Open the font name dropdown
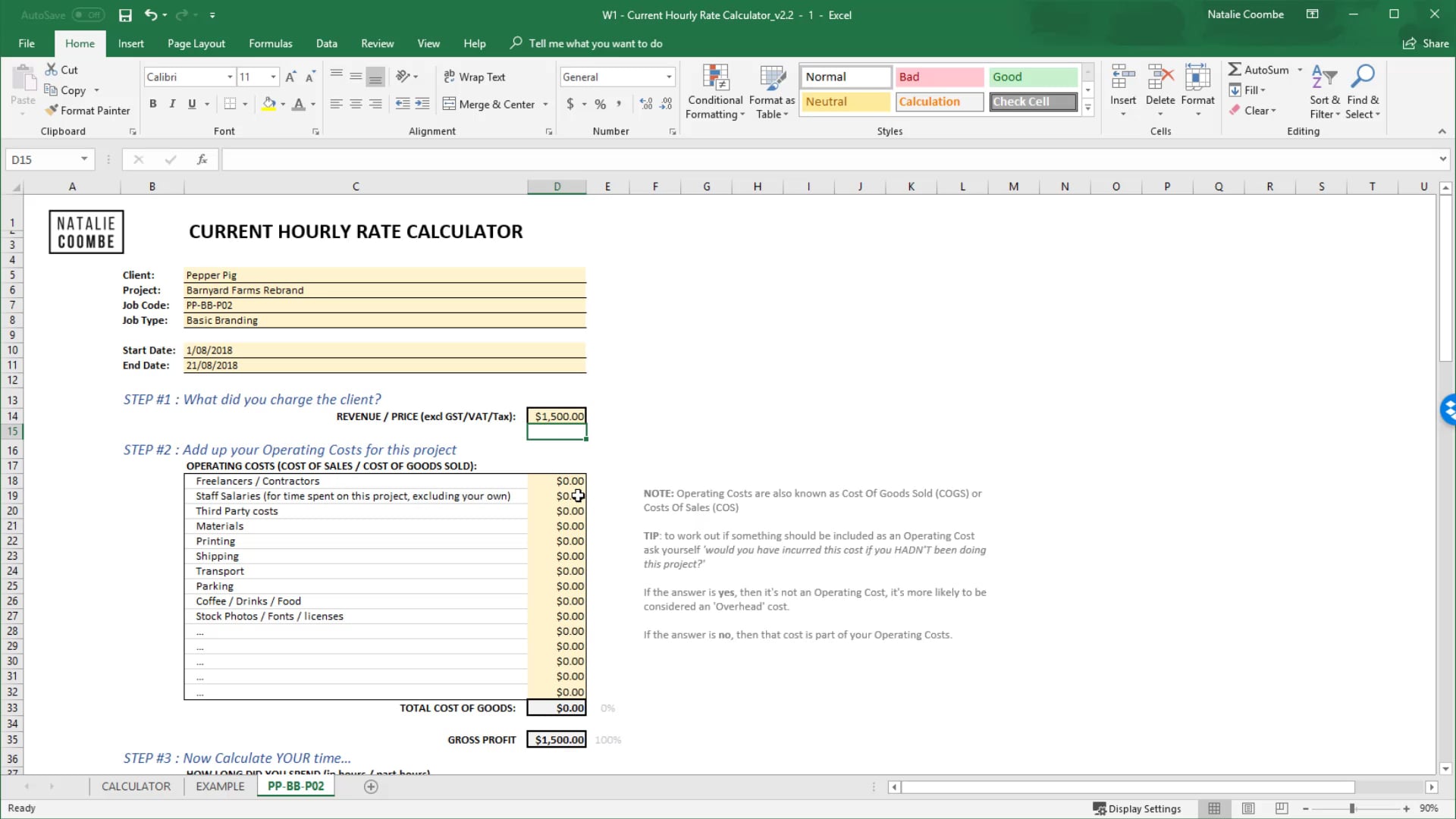Viewport: 1456px width, 819px height. pyautogui.click(x=229, y=77)
